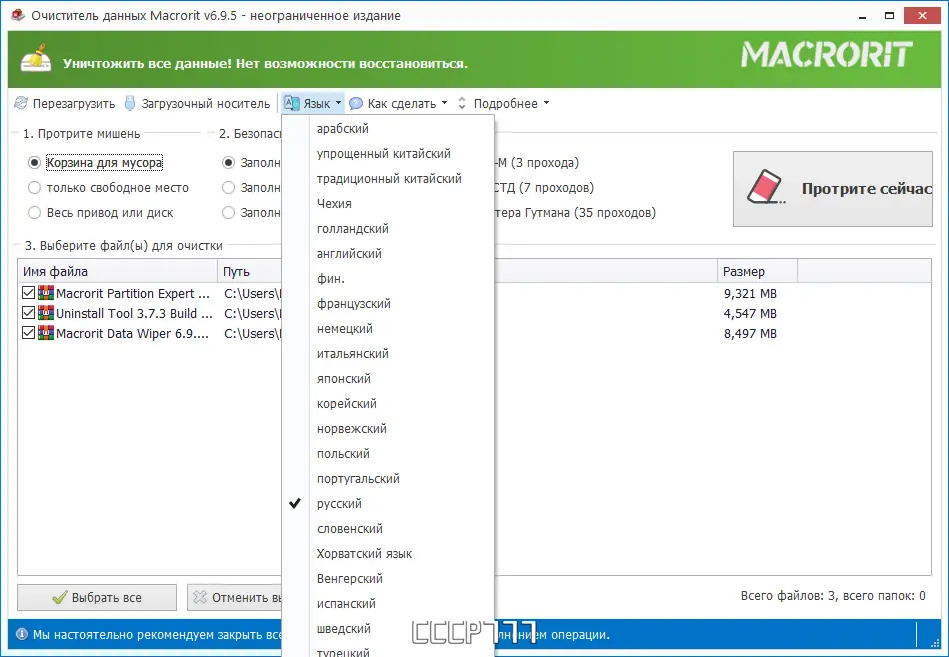949x657 pixels.
Task: Choose шведский language entry
Action: (388, 629)
